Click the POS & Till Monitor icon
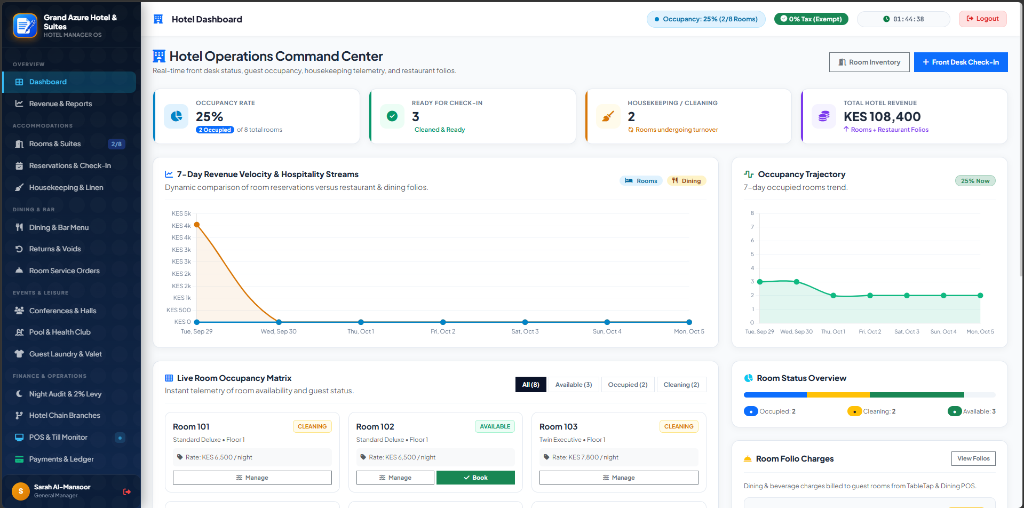 click(x=19, y=437)
